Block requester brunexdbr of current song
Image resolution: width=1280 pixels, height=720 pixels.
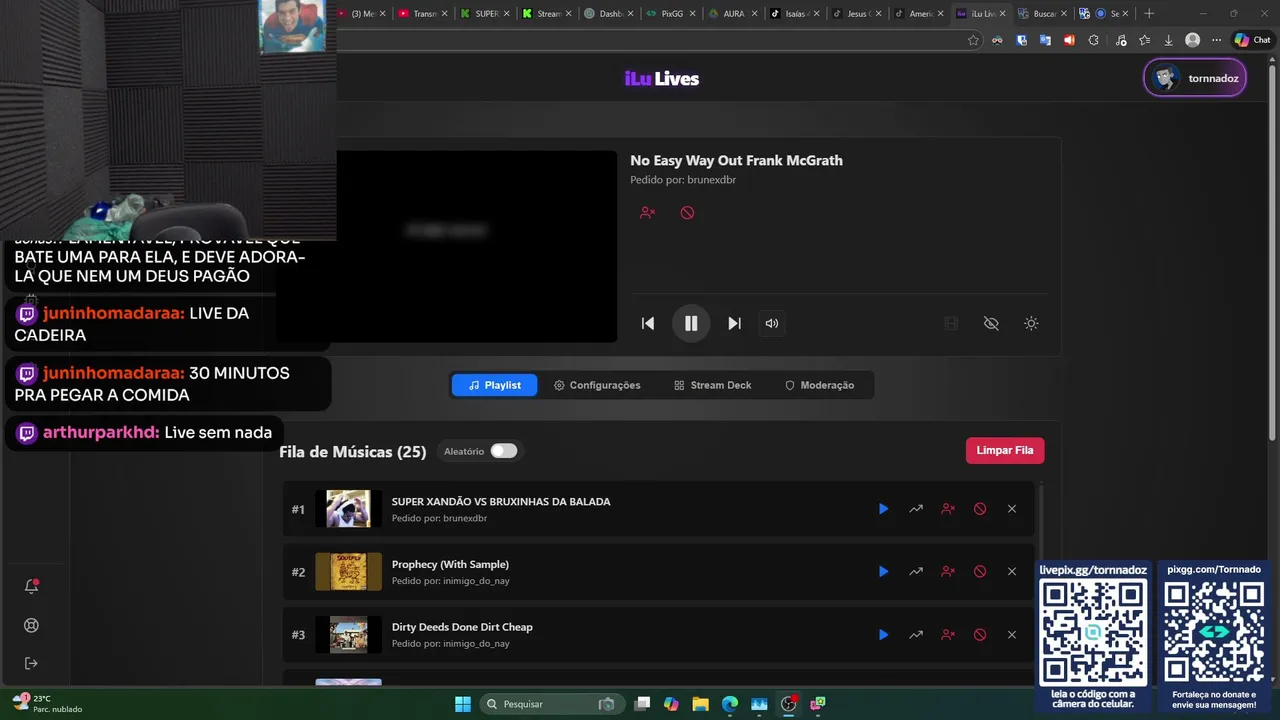(648, 213)
